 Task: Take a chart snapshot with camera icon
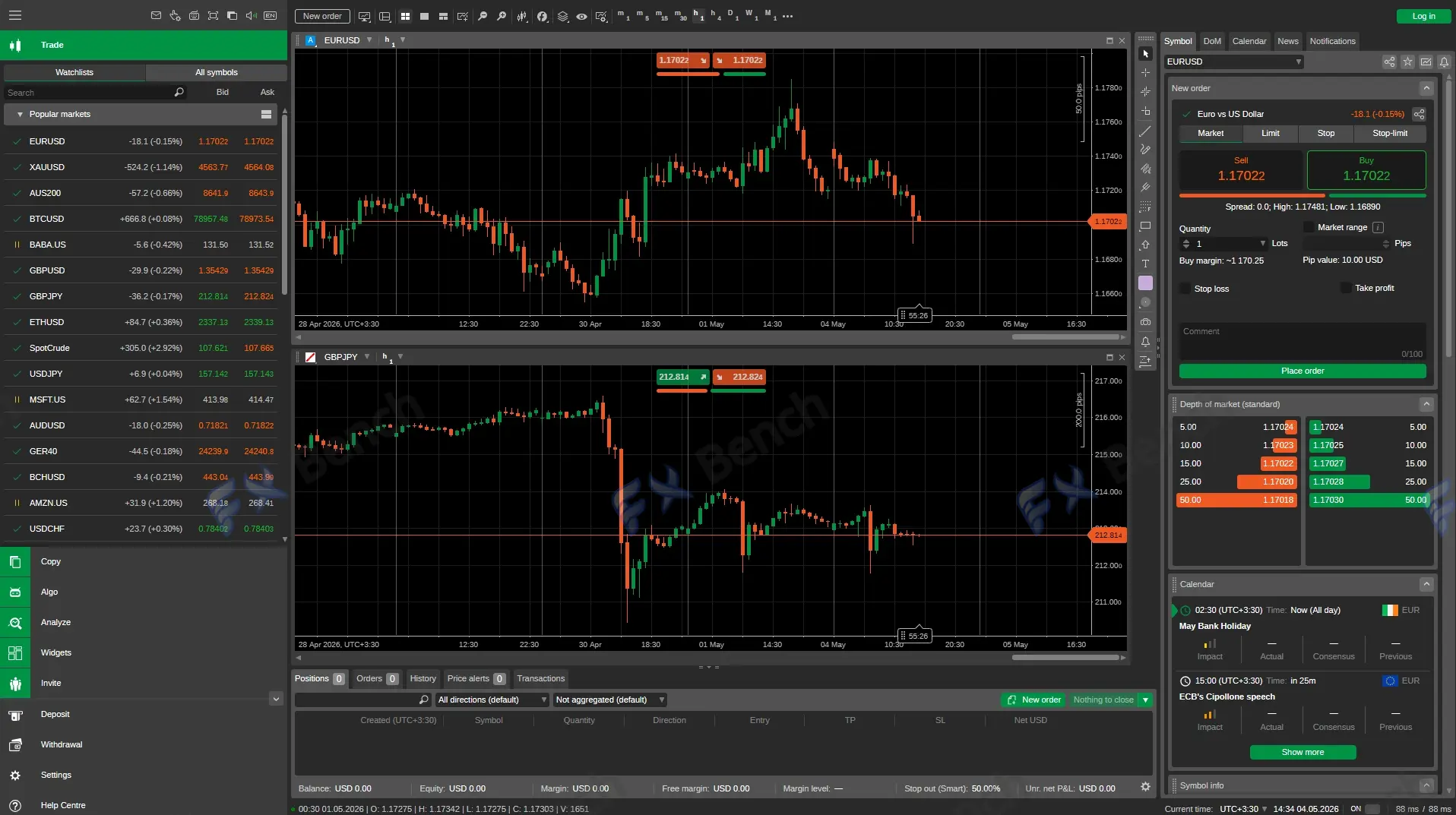(x=1145, y=322)
